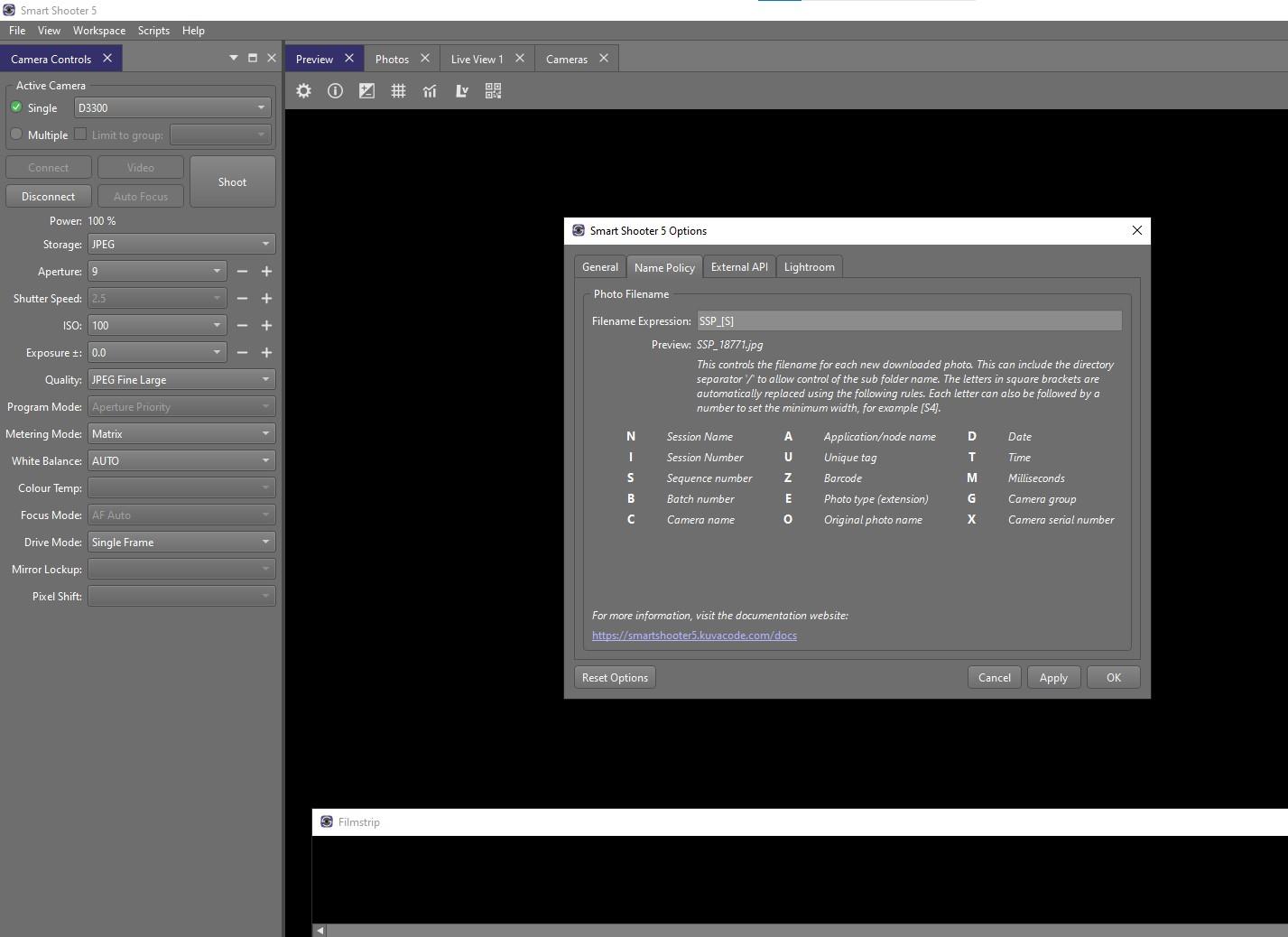The image size is (1288, 937).
Task: Open the Quality JPEG Fine Large dropdown
Action: tap(181, 380)
